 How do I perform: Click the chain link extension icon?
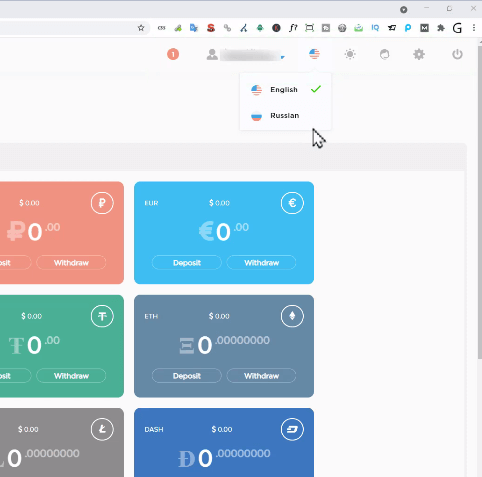[227, 28]
